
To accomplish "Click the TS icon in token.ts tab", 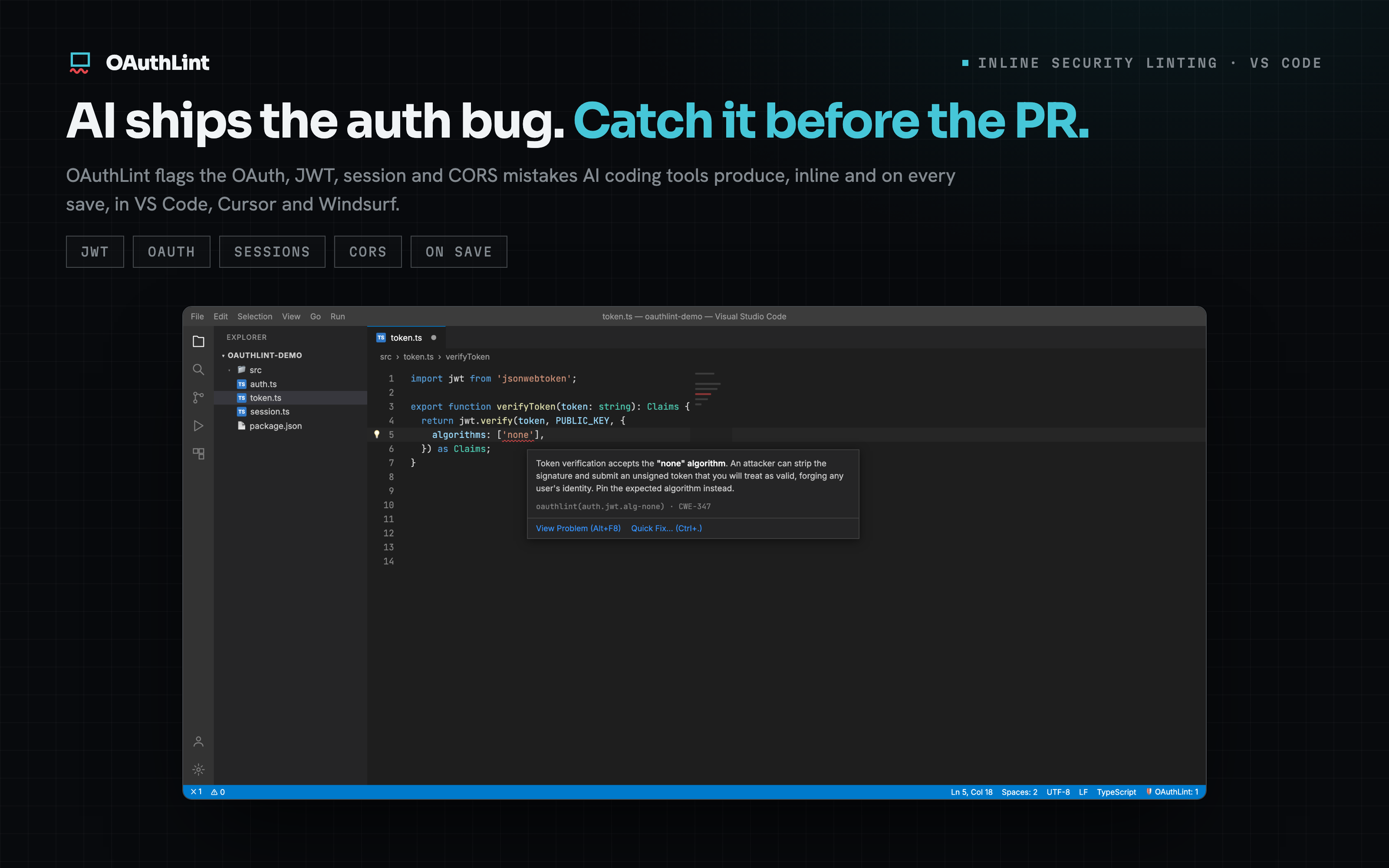I will point(381,338).
